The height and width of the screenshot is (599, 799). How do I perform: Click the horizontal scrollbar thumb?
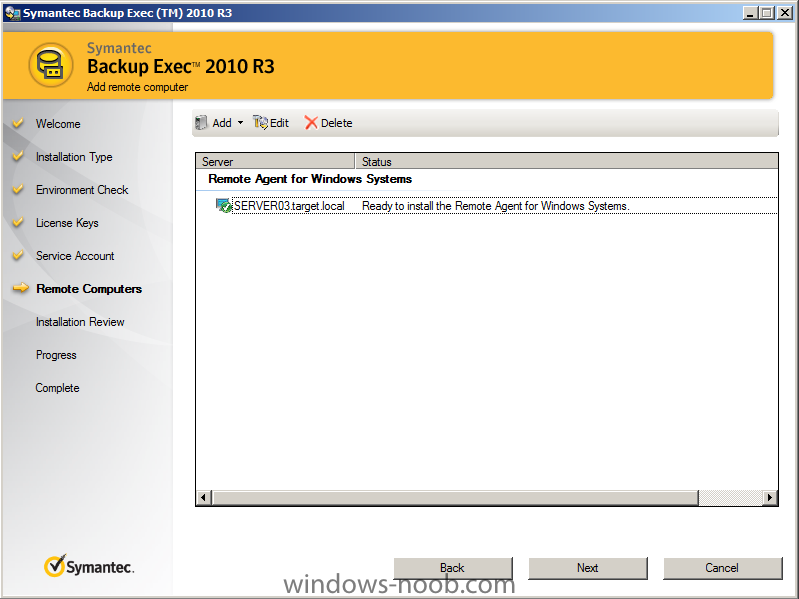click(x=455, y=497)
